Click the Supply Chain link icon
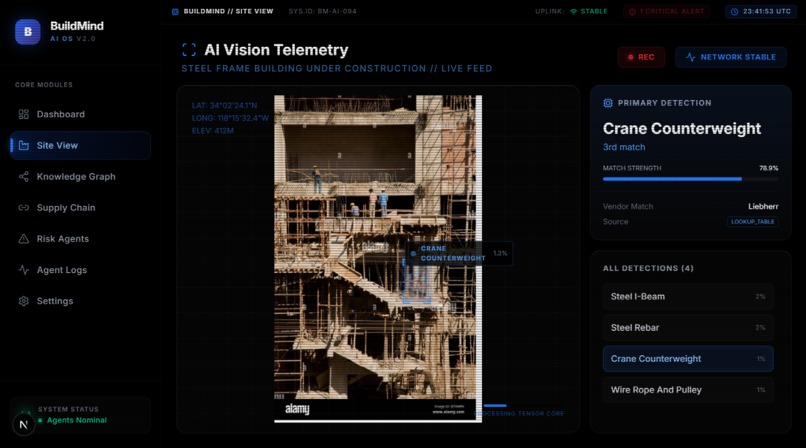The height and width of the screenshot is (448, 806). (x=24, y=208)
